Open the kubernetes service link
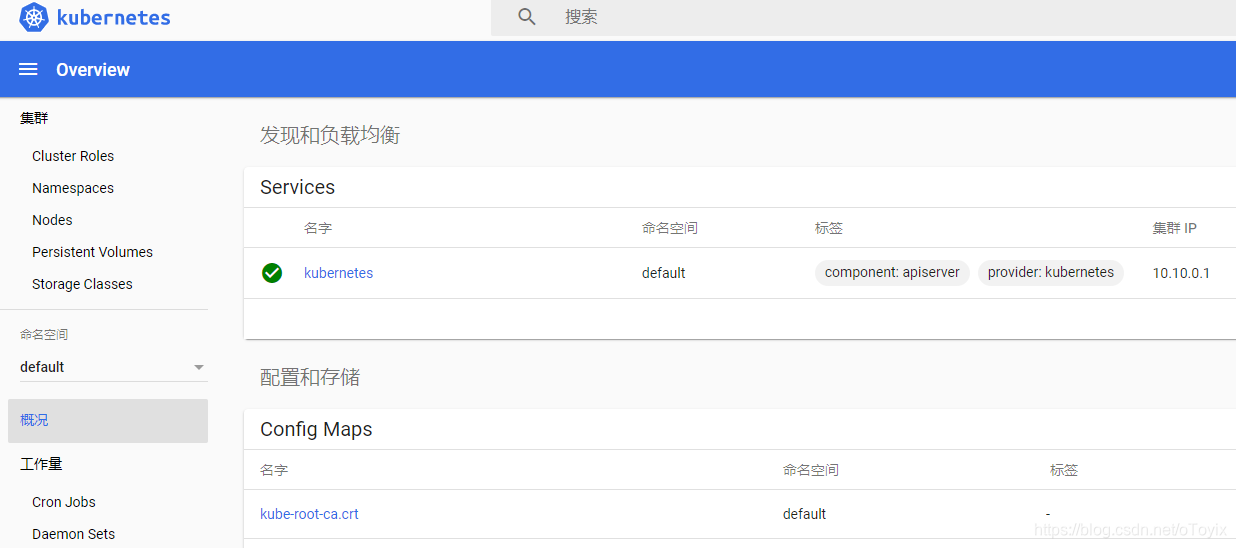Screen dimensions: 1236x548 pyautogui.click(x=338, y=273)
